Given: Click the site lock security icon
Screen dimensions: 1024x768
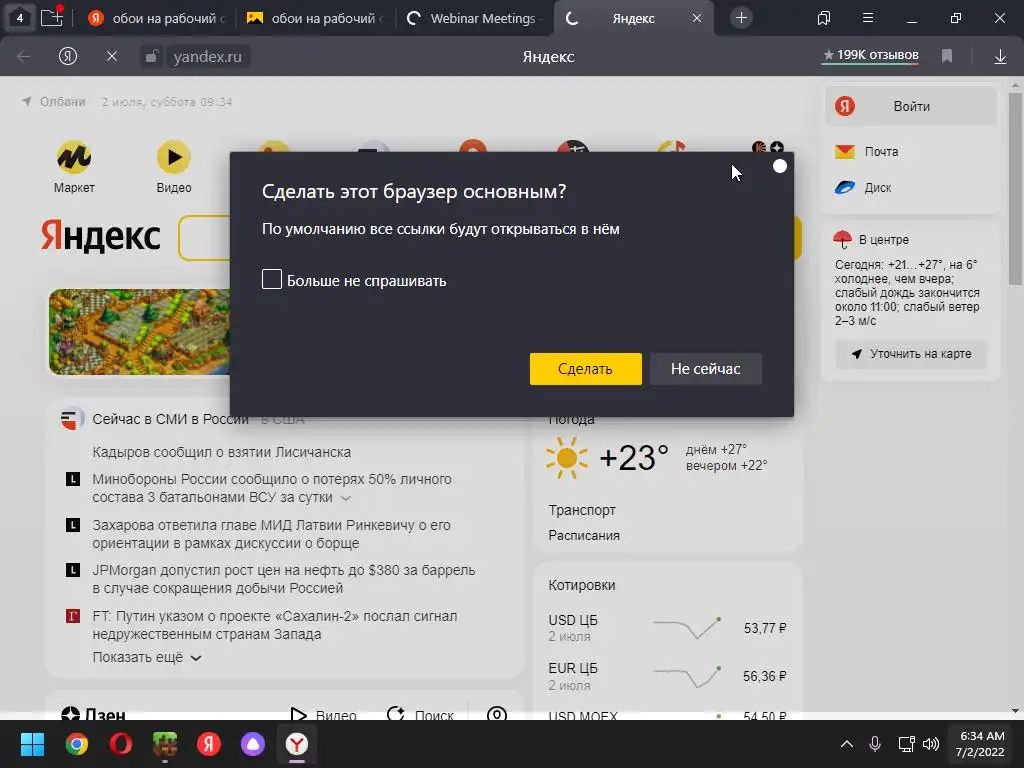Looking at the screenshot, I should click(x=152, y=57).
